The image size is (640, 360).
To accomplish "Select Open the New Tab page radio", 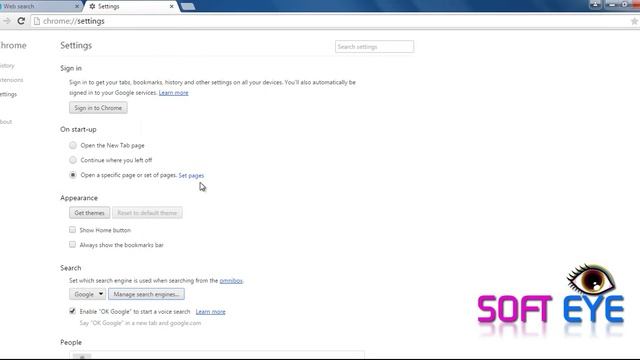I will pyautogui.click(x=73, y=145).
